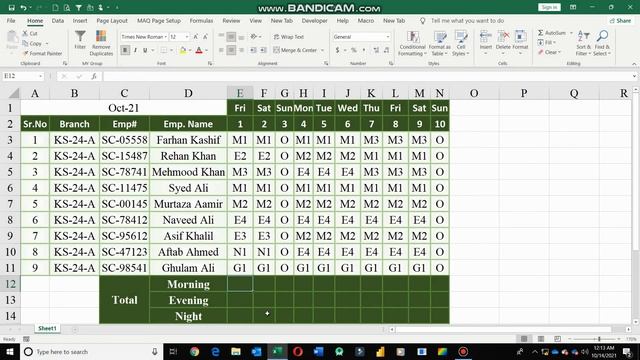Screen dimensions: 640x360
Task: Toggle Bold formatting
Action: (125, 50)
